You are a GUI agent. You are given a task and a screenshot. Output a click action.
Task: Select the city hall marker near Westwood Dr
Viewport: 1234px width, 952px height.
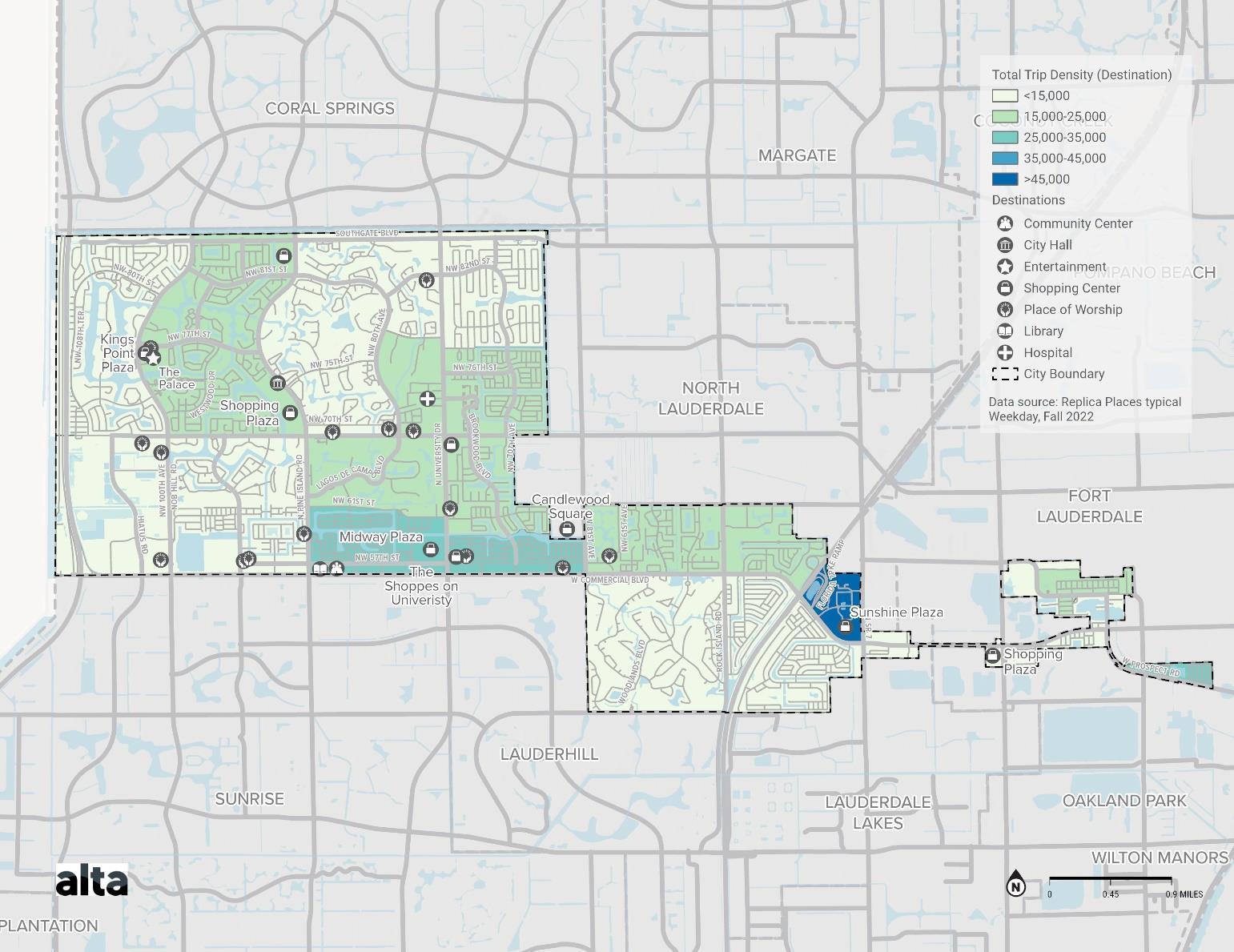pos(277,384)
